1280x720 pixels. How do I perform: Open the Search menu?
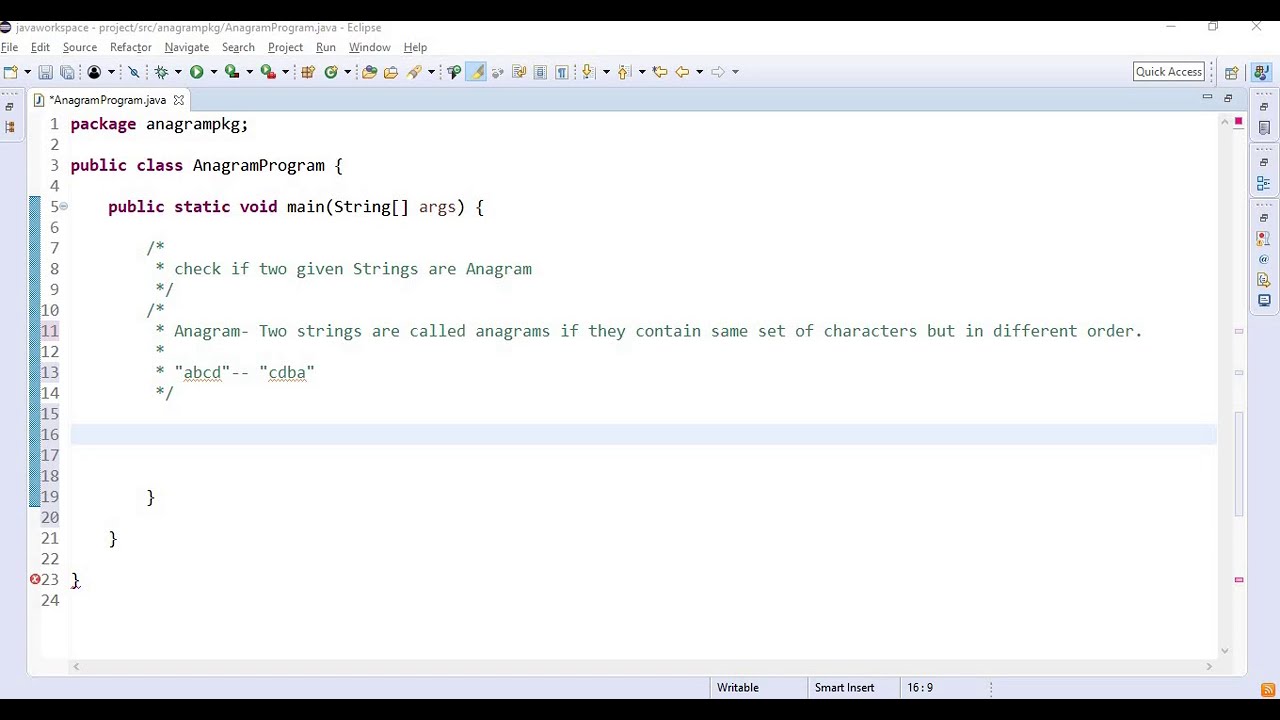click(238, 47)
